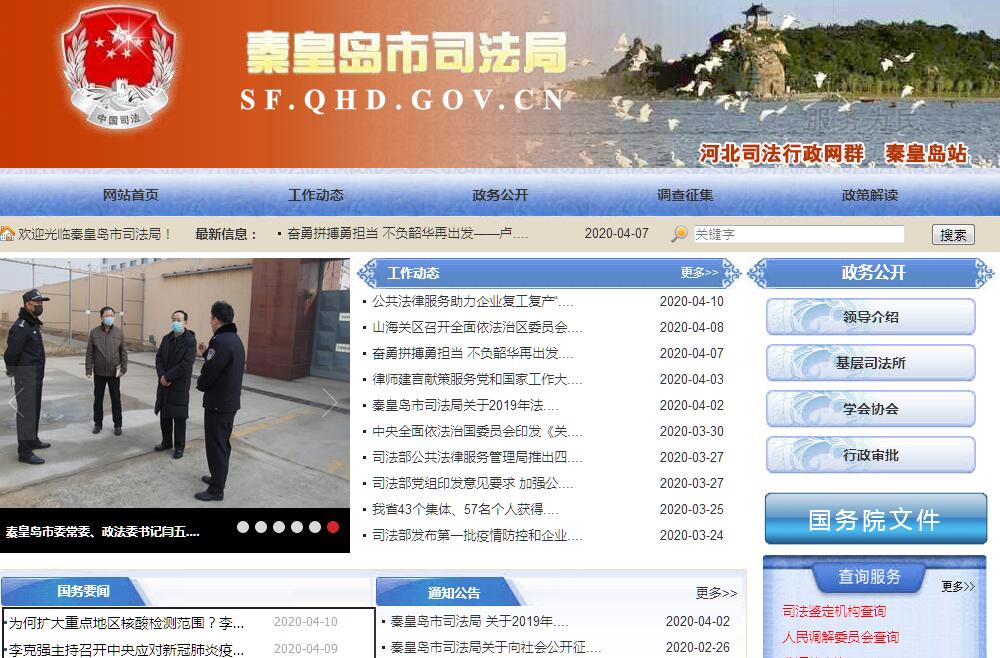
Task: Open article 司法部公共法律服务管理局推出四
Action: 477,457
